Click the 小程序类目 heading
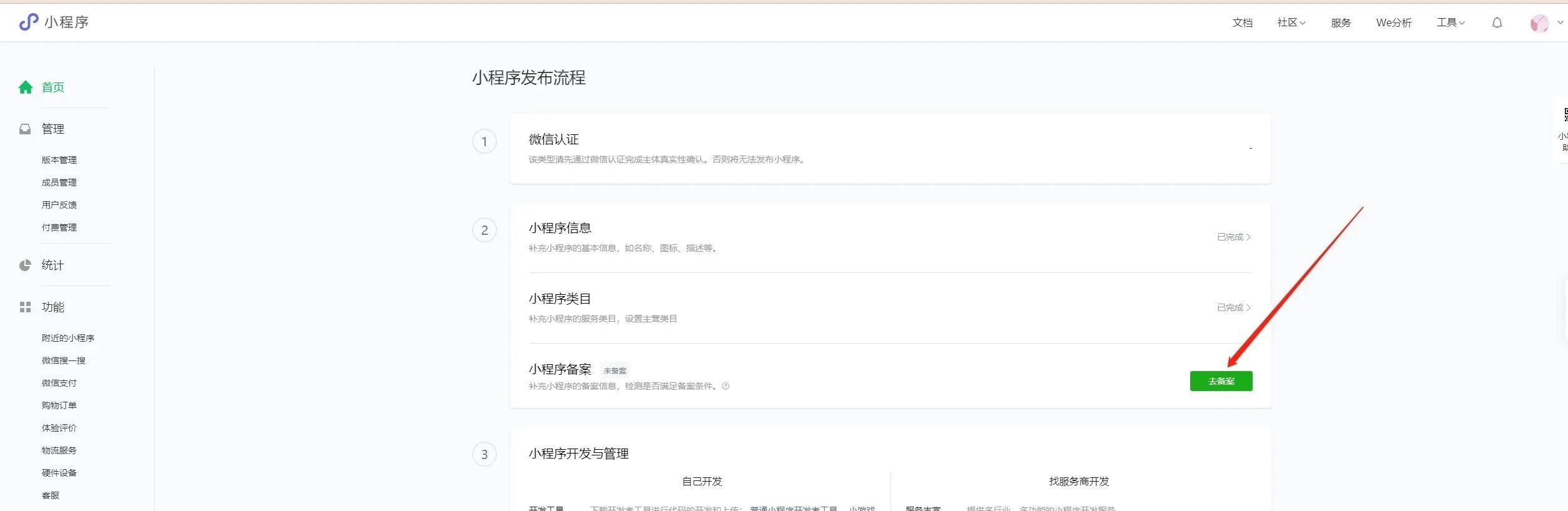1568x511 pixels. click(x=560, y=299)
